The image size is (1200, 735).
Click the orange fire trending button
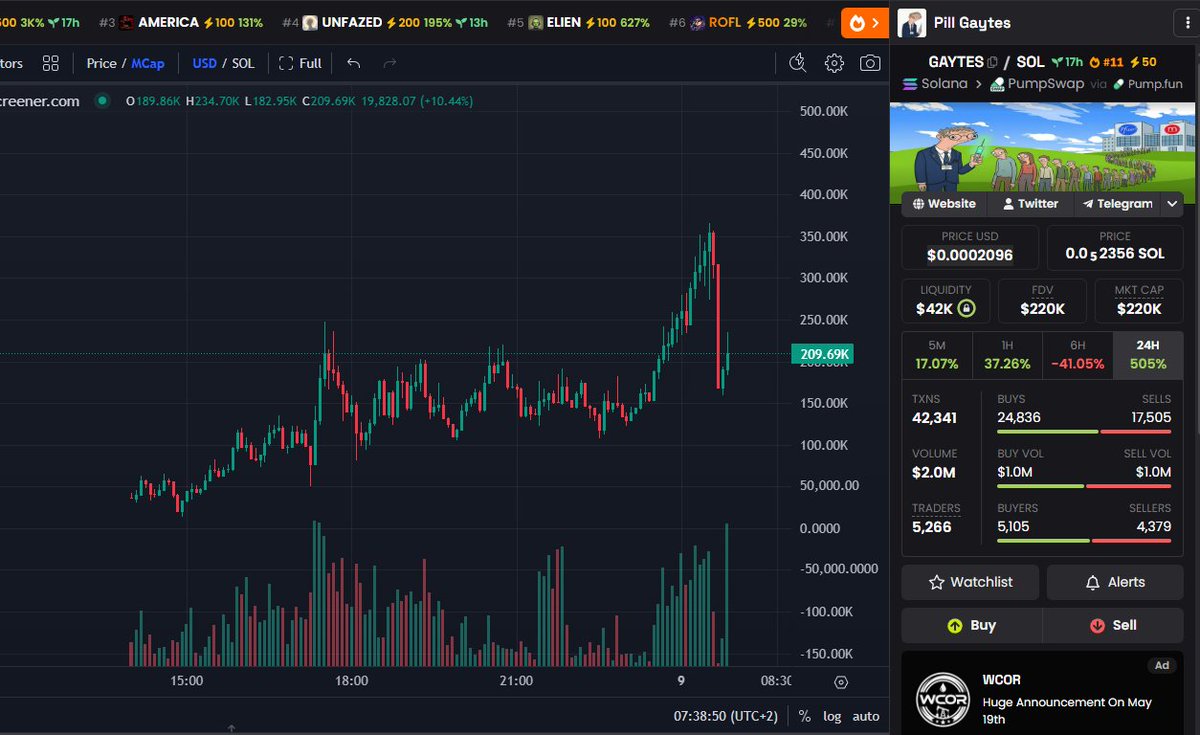click(x=866, y=22)
